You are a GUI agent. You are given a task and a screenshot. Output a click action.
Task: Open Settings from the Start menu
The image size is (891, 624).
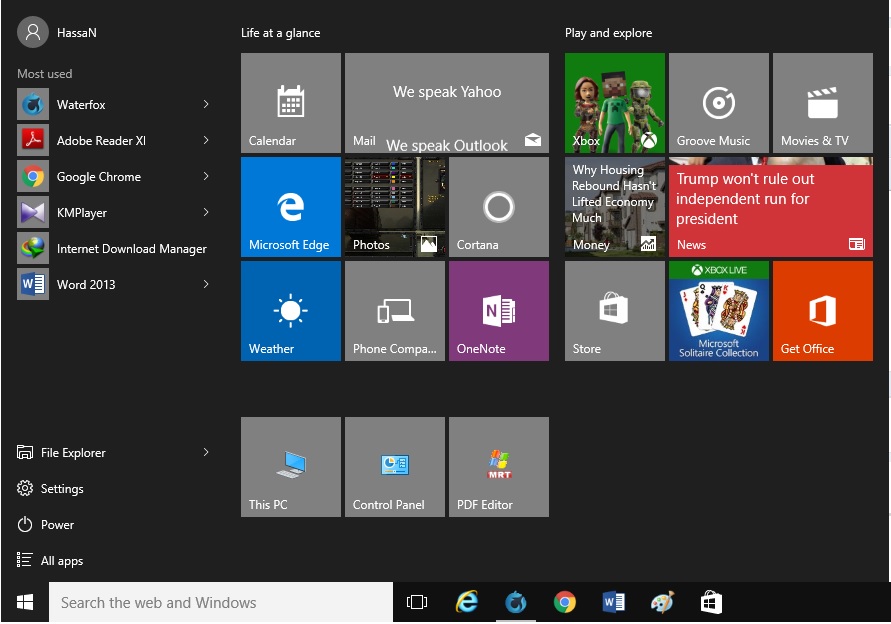pyautogui.click(x=62, y=489)
